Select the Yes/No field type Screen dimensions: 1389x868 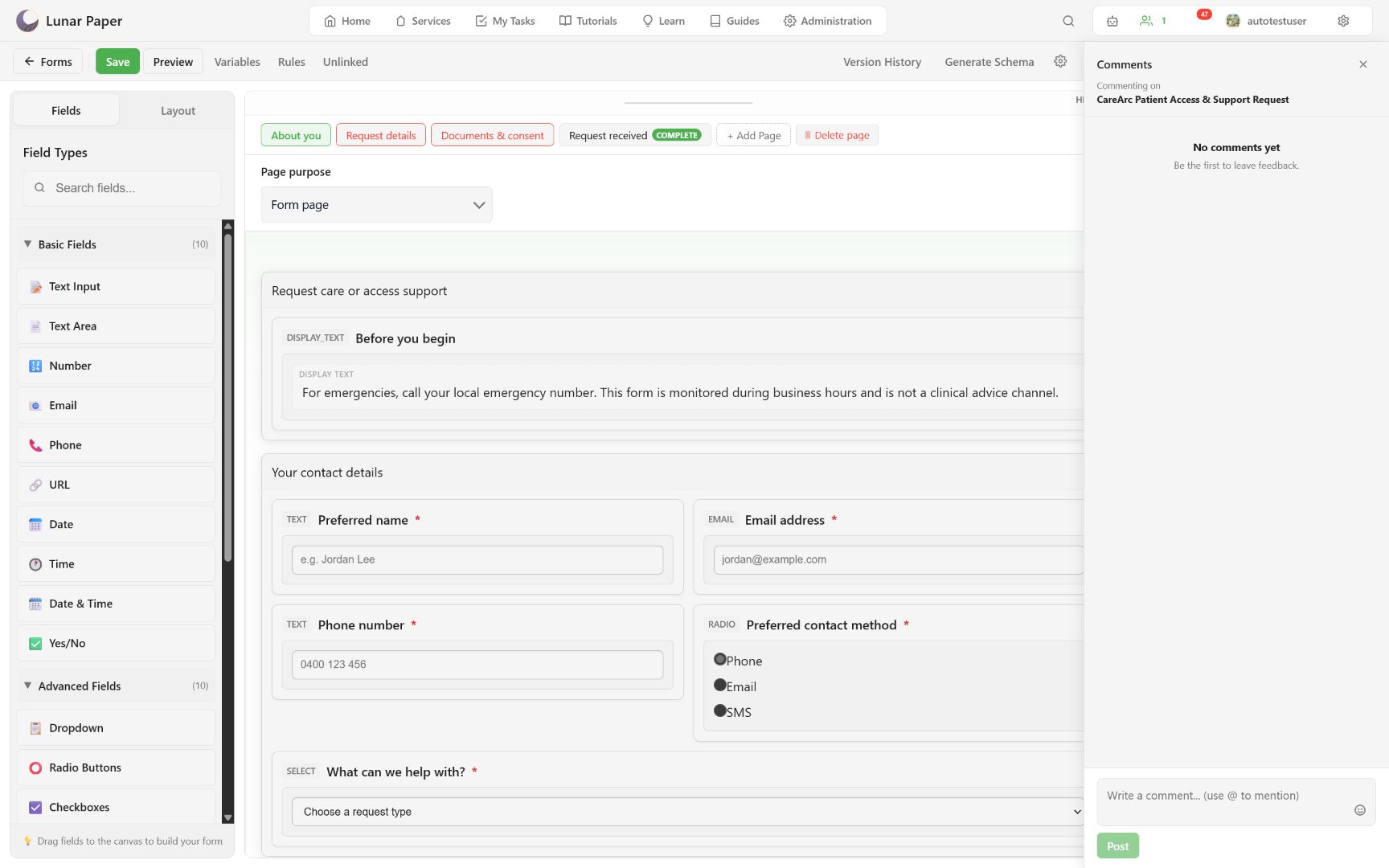tap(116, 643)
